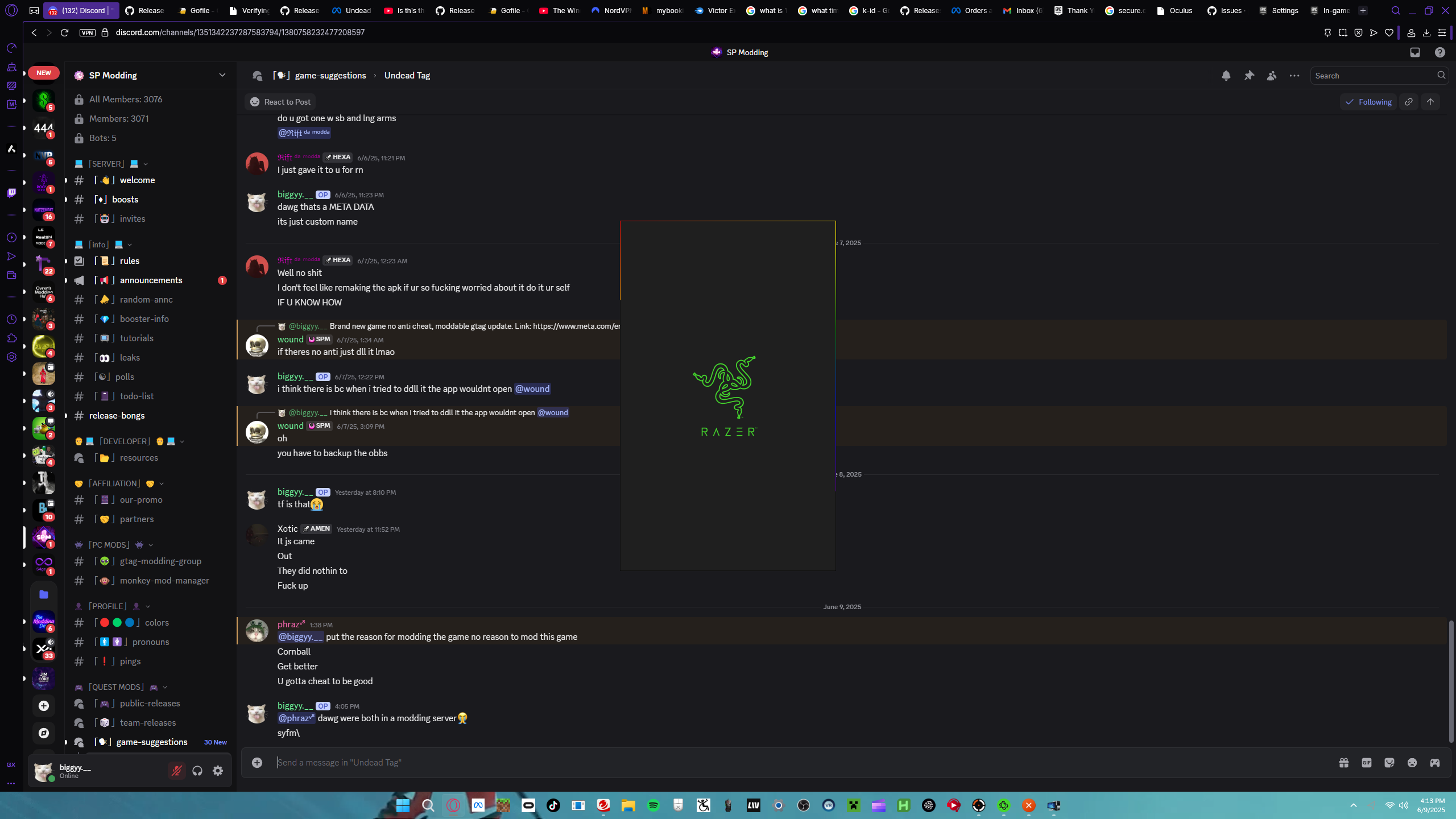Toggle headphones deafen button
The height and width of the screenshot is (819, 1456).
[x=197, y=771]
